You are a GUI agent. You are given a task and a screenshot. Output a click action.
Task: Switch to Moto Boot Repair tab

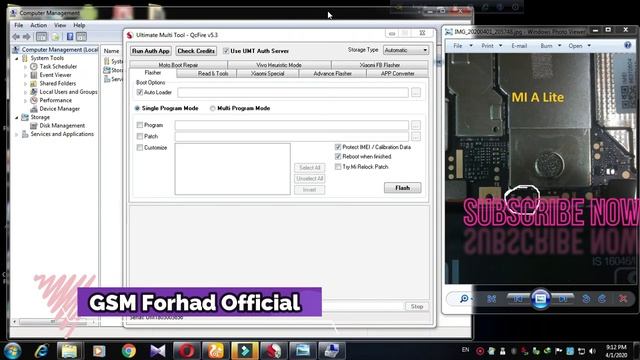(x=178, y=65)
